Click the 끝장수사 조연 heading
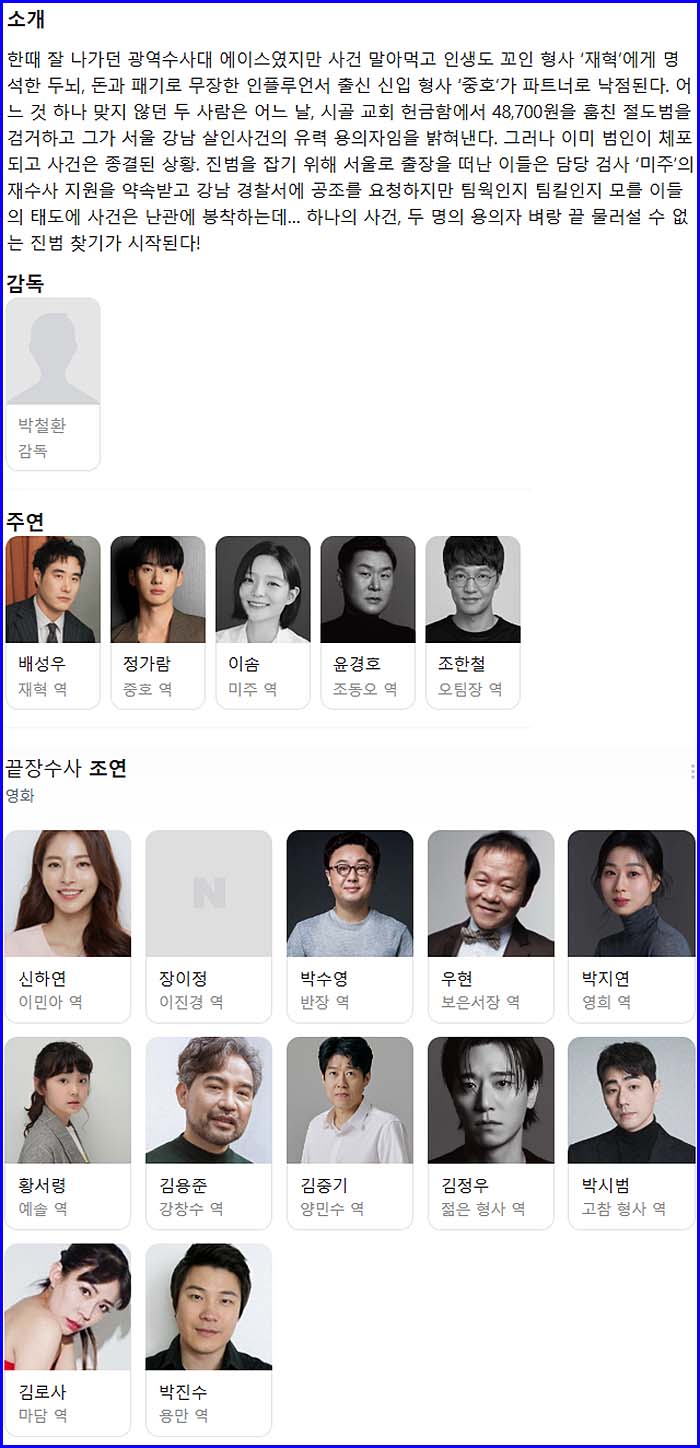 tap(66, 769)
